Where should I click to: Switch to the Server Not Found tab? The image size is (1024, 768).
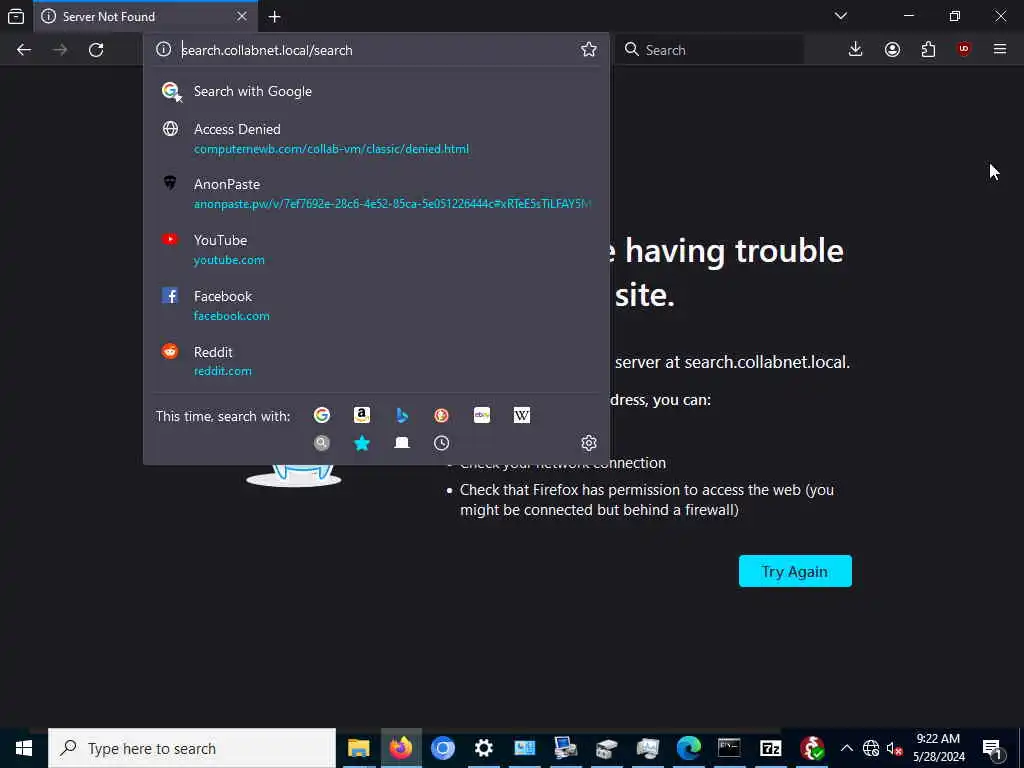coord(145,16)
